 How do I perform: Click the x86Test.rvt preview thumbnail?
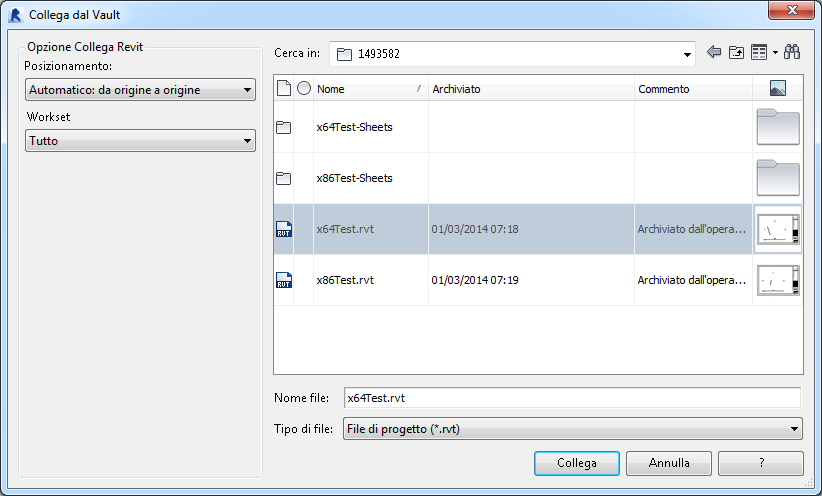click(778, 280)
